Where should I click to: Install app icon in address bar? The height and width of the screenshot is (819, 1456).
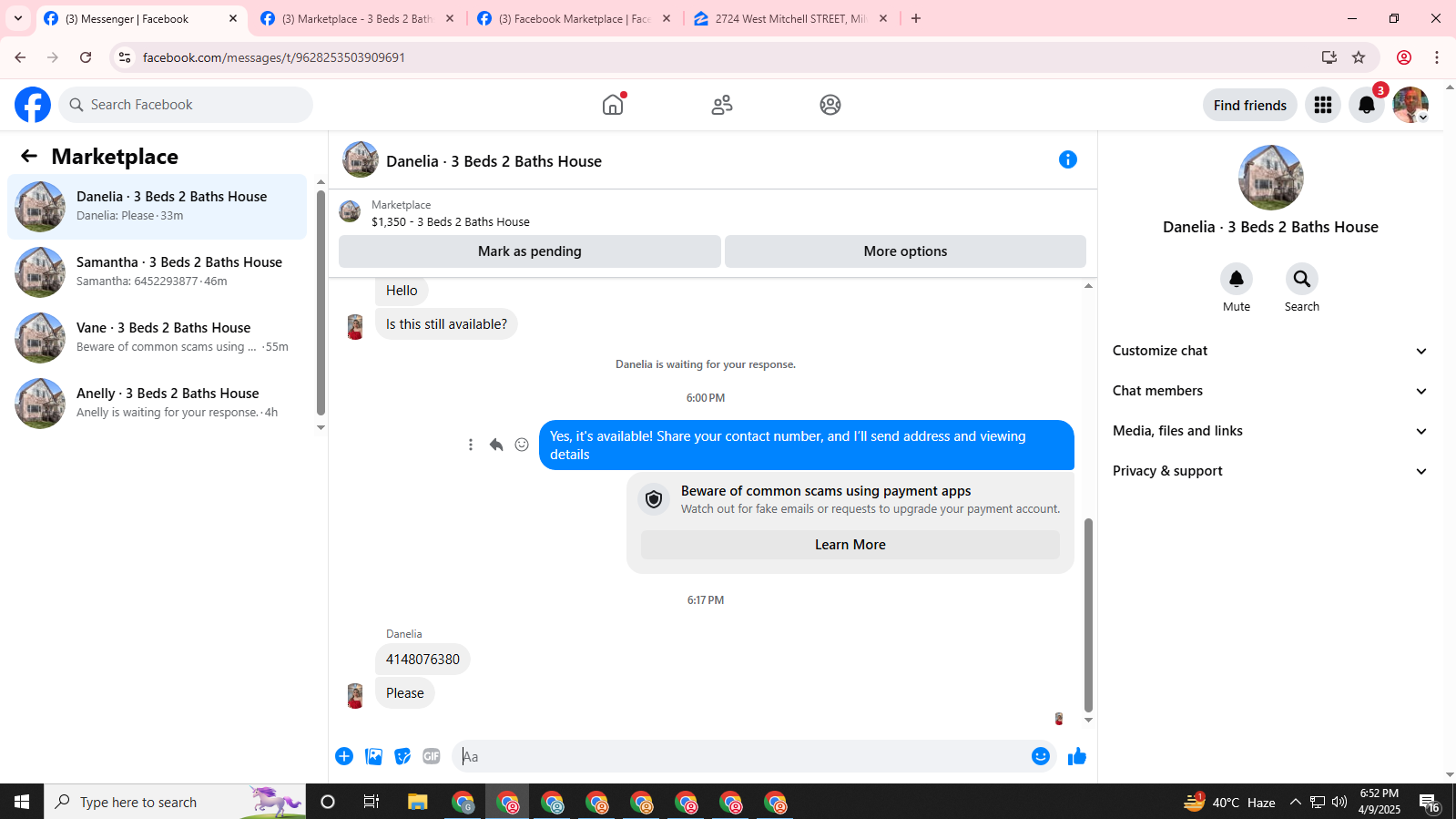point(1329,57)
